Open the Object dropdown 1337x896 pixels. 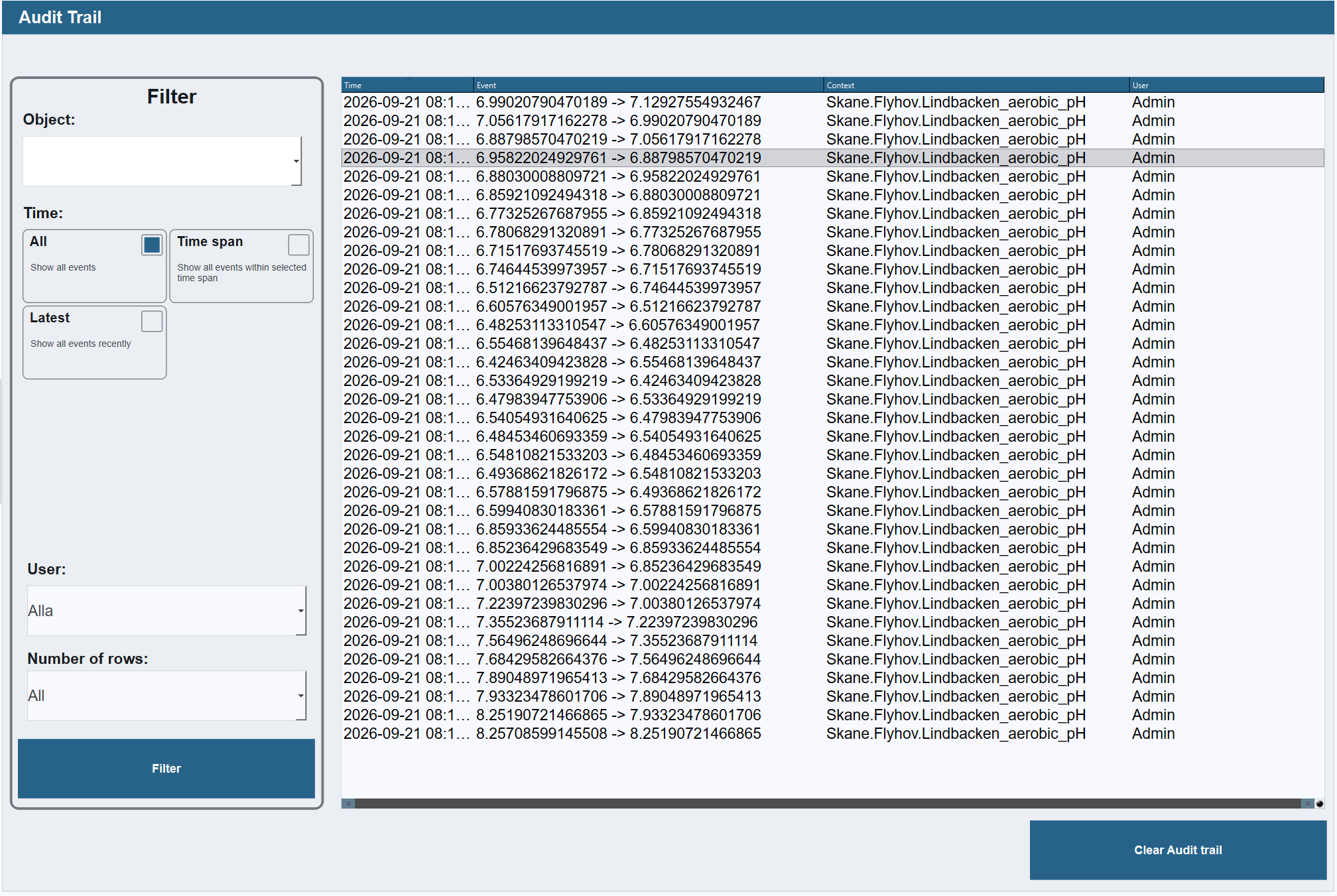click(x=162, y=161)
